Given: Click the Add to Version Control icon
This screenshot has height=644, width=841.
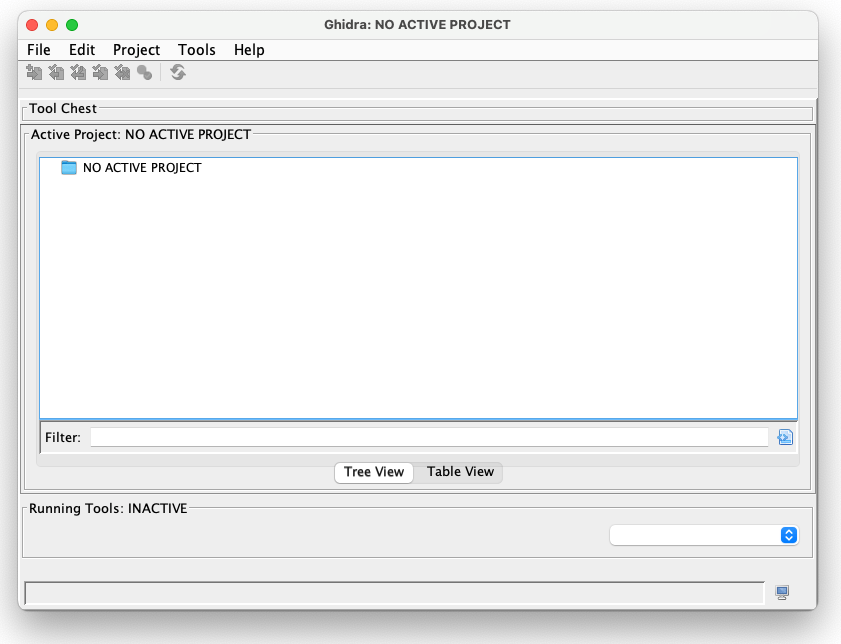Looking at the screenshot, I should [x=33, y=72].
